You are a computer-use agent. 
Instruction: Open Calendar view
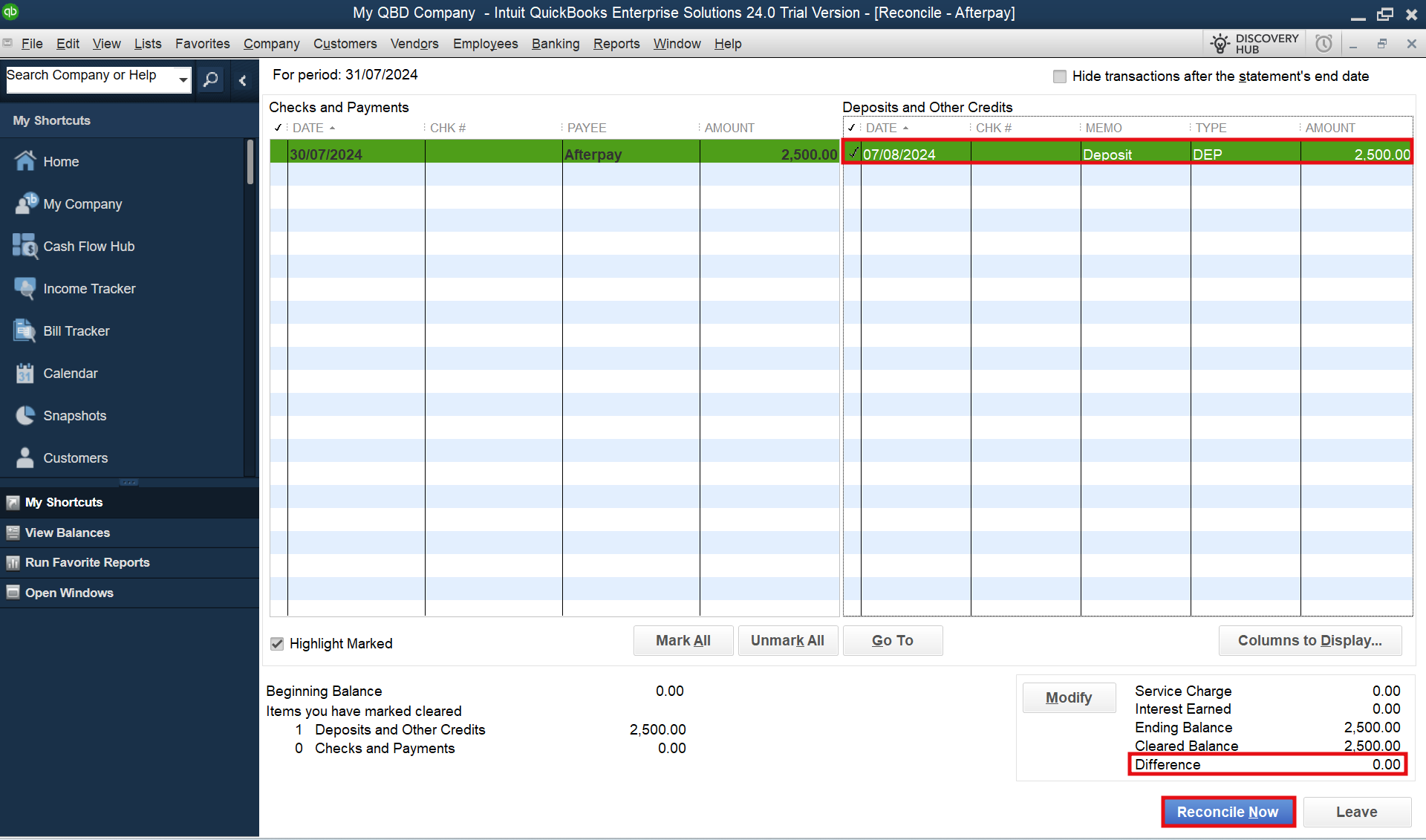[69, 373]
